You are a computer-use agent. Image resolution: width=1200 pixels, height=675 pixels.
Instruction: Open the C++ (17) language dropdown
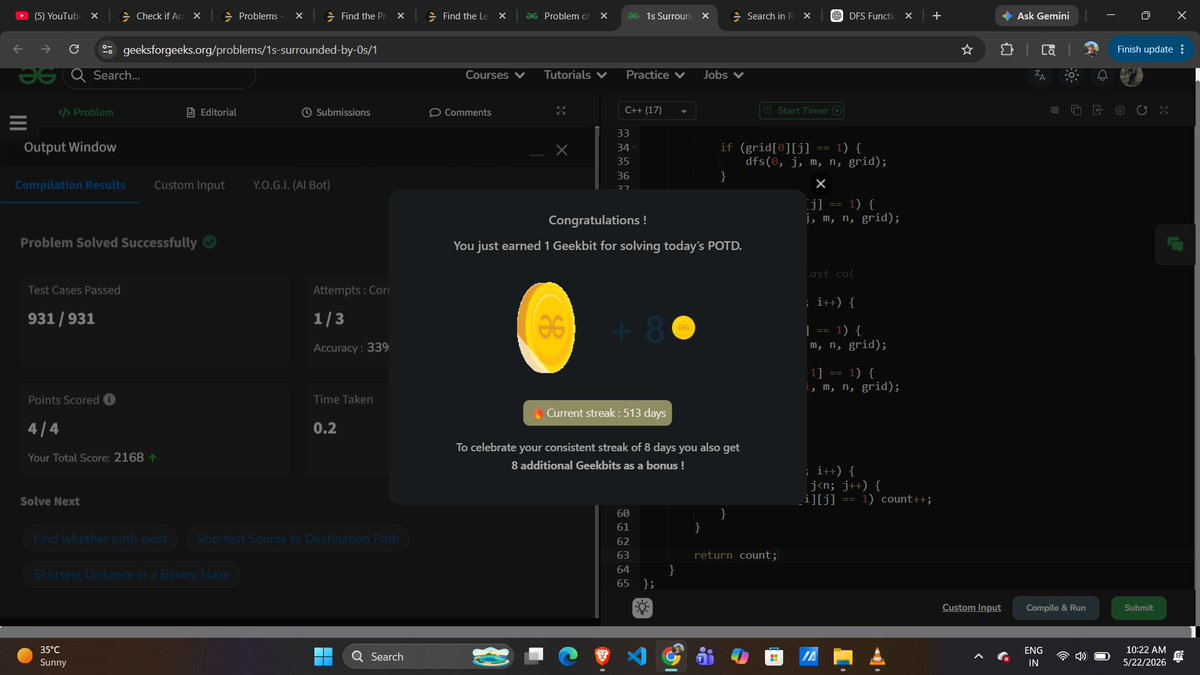(656, 110)
